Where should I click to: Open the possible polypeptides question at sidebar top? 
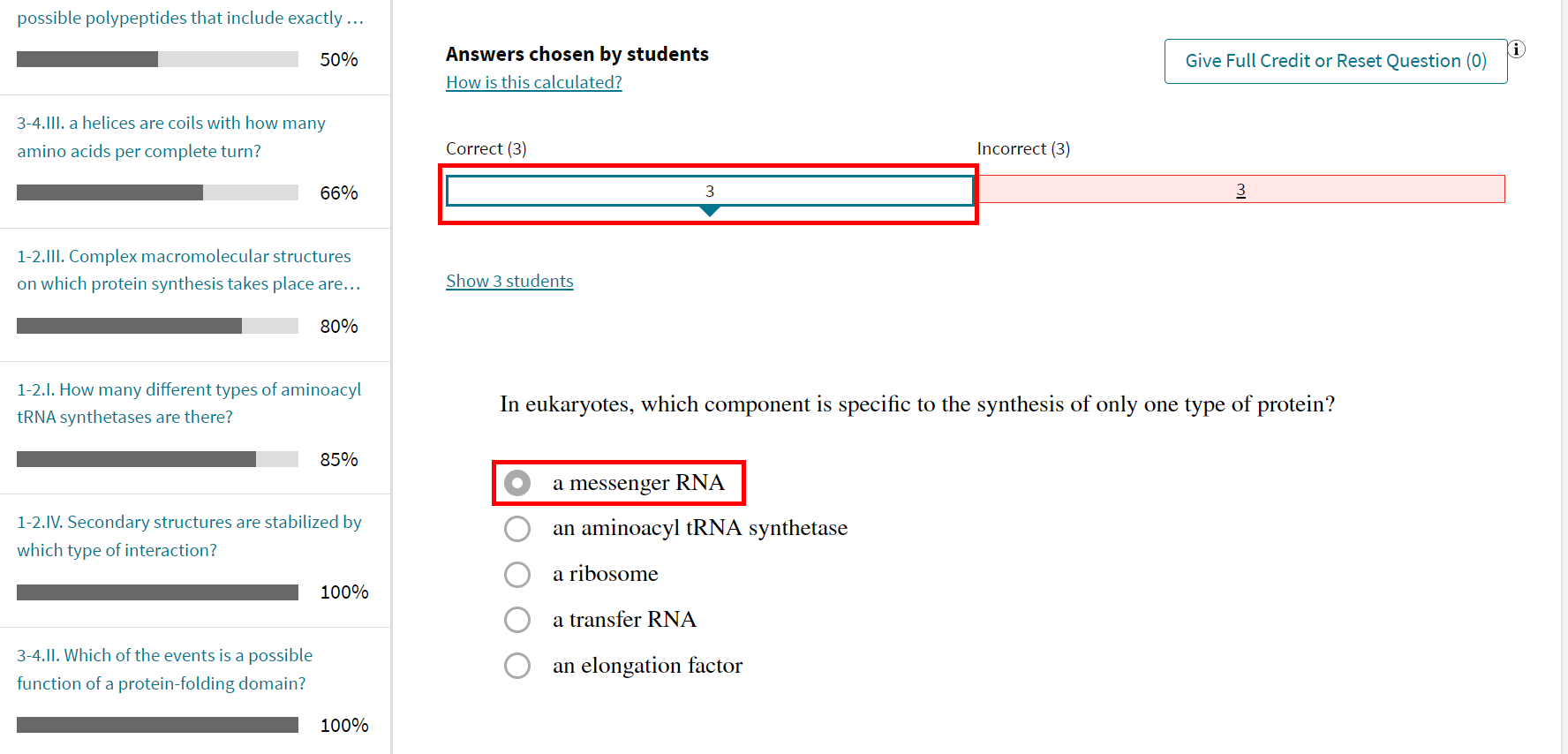(191, 17)
